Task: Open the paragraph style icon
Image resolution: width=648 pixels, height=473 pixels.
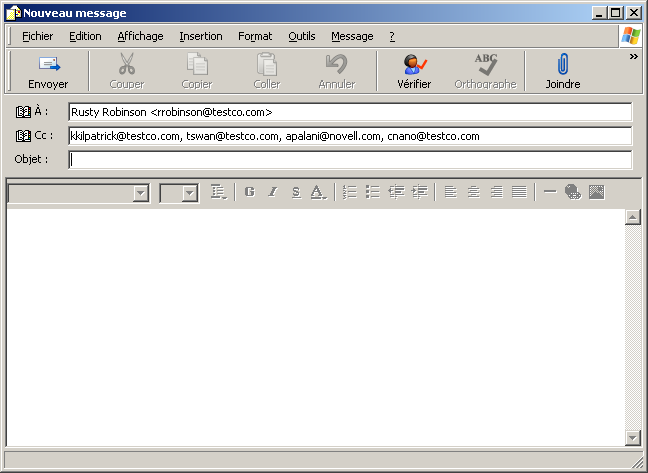Action: pos(218,192)
